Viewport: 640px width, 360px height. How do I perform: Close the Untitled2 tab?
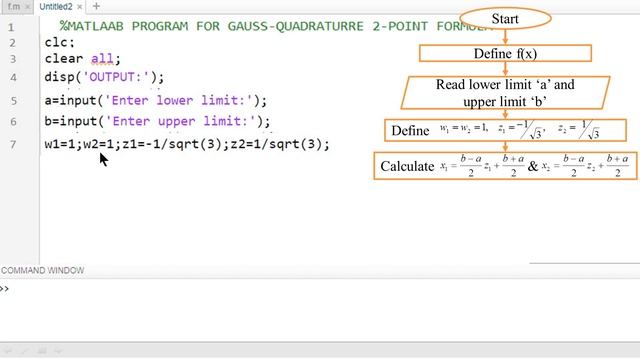point(80,7)
